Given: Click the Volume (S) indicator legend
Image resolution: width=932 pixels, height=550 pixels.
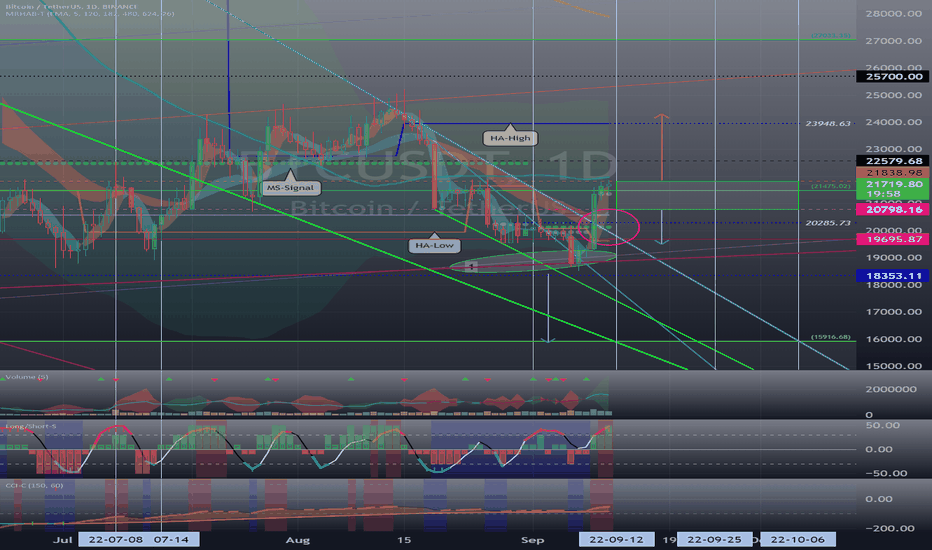Looking at the screenshot, I should 27,377.
